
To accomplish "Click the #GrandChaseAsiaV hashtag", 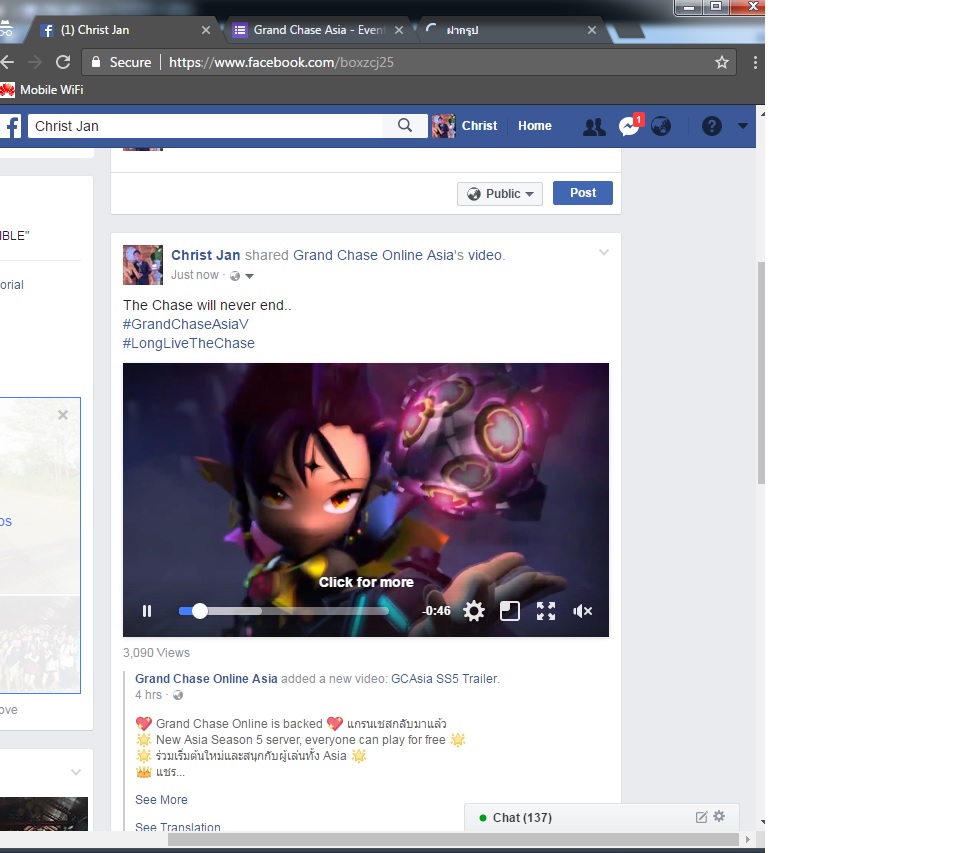I will tap(186, 324).
